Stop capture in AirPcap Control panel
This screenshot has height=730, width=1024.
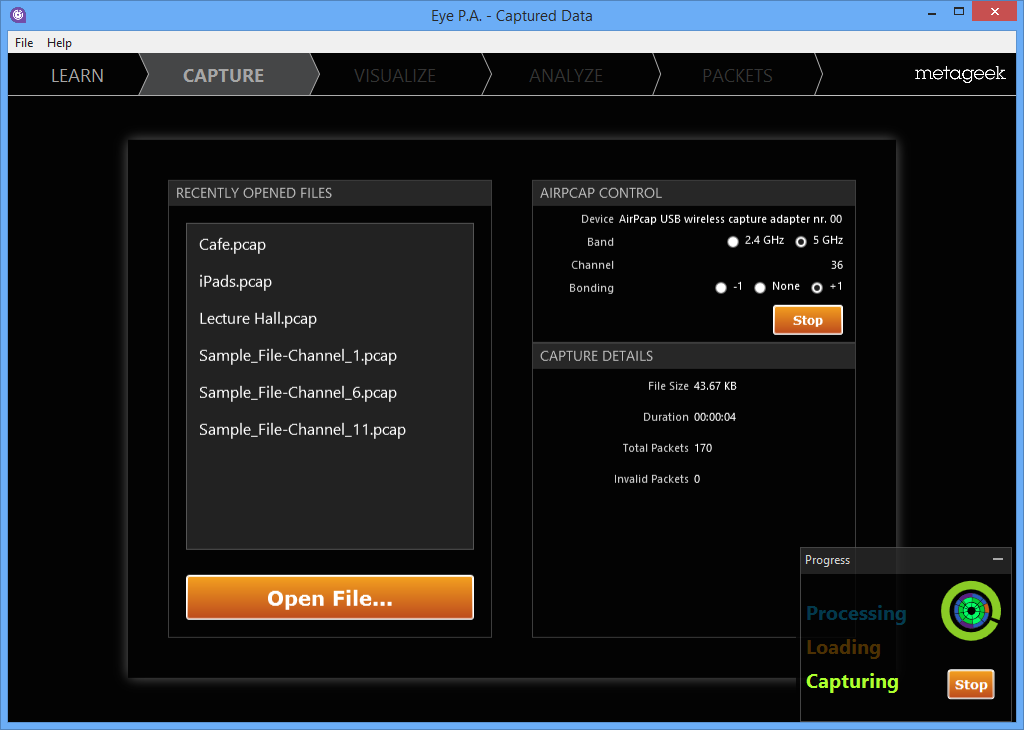808,320
